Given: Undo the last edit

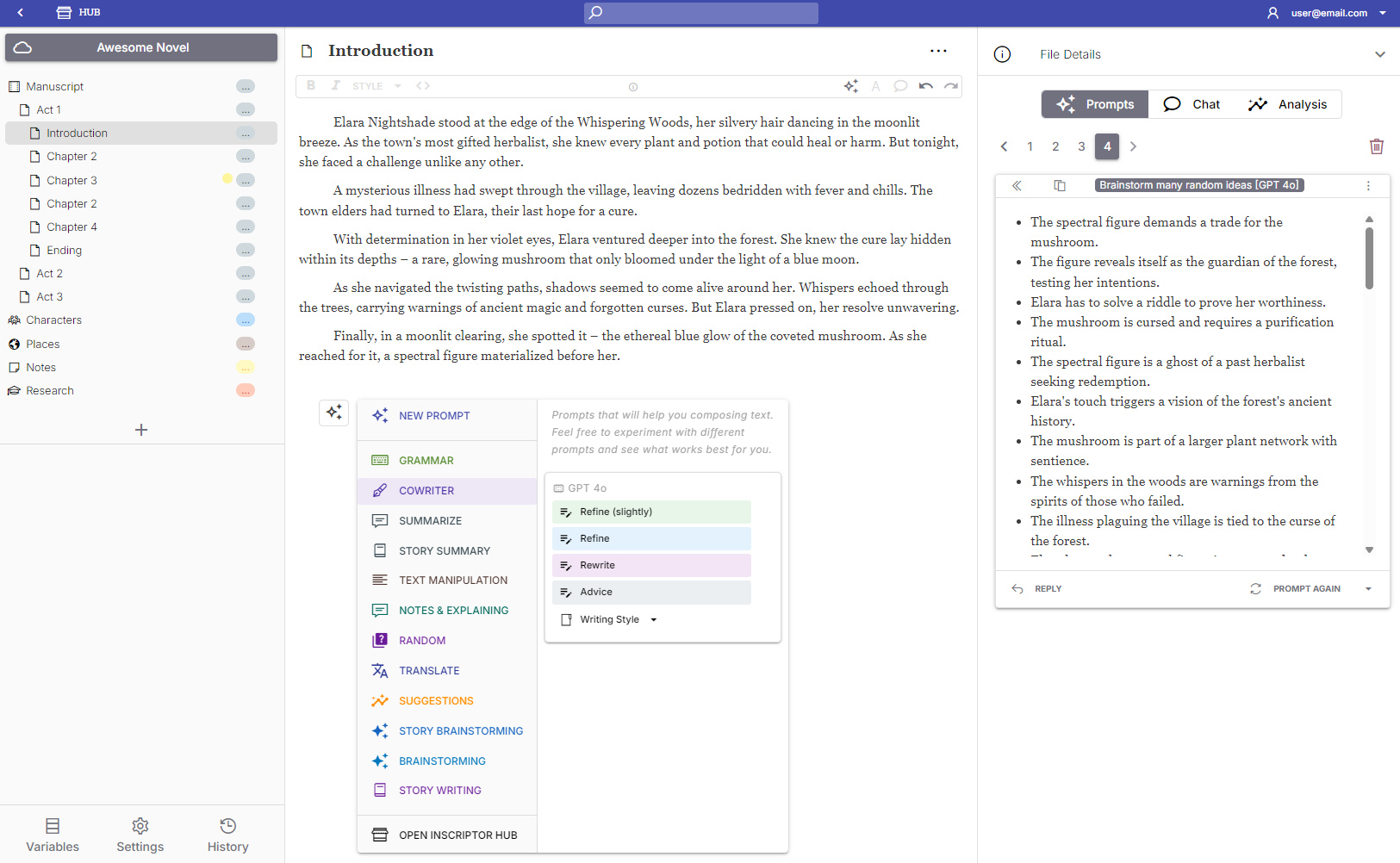Looking at the screenshot, I should pos(925,85).
